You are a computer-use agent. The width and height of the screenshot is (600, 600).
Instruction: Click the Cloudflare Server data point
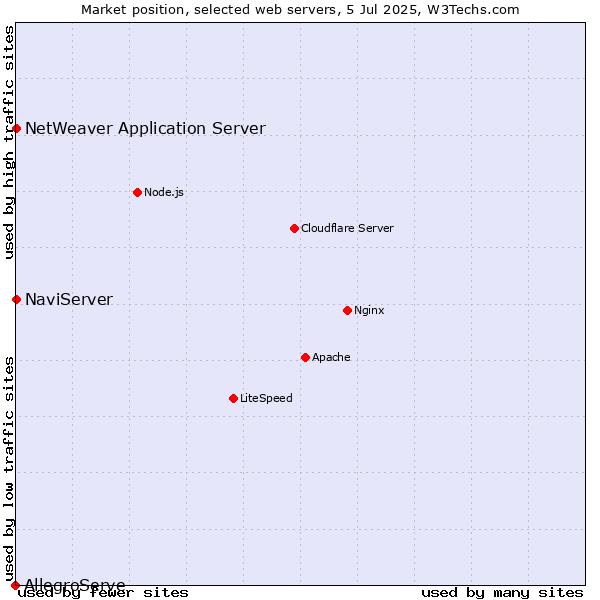[x=294, y=228]
